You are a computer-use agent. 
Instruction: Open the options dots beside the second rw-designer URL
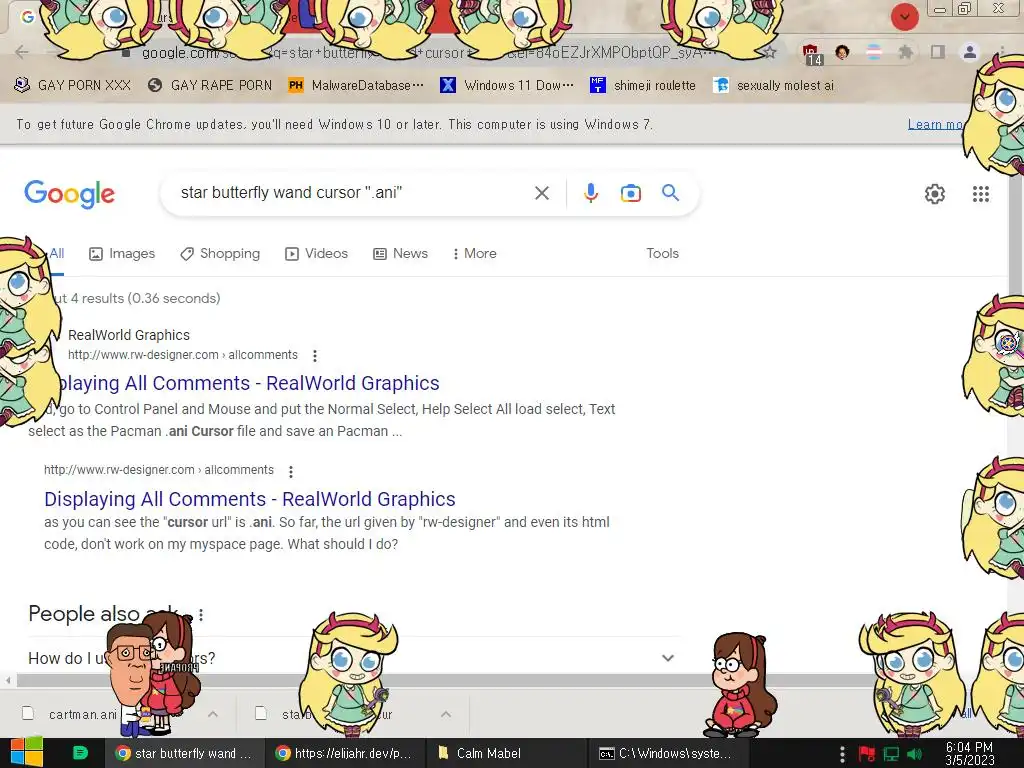point(291,472)
